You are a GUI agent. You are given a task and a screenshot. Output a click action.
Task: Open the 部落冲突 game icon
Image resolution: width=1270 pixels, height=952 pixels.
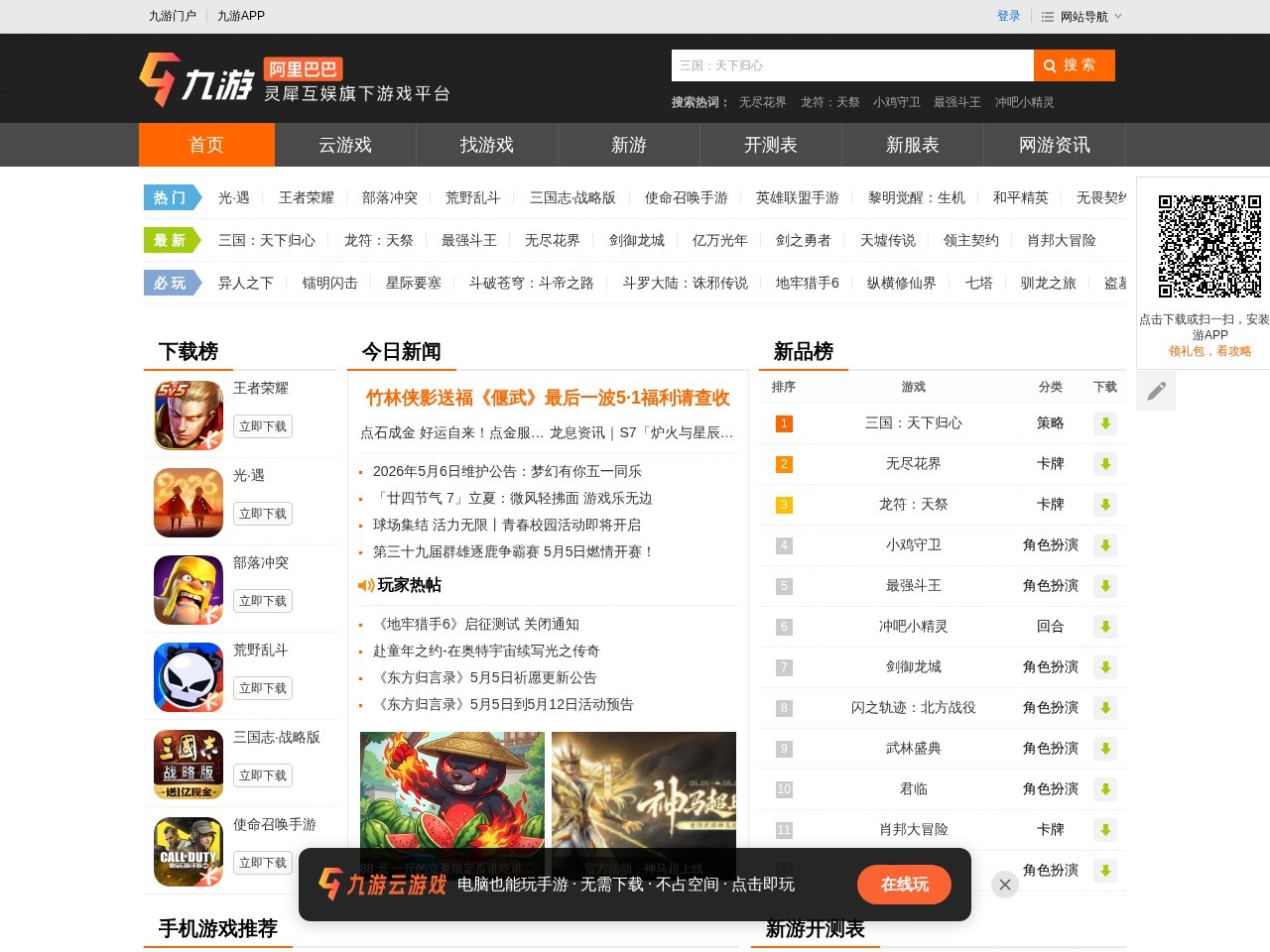click(189, 590)
